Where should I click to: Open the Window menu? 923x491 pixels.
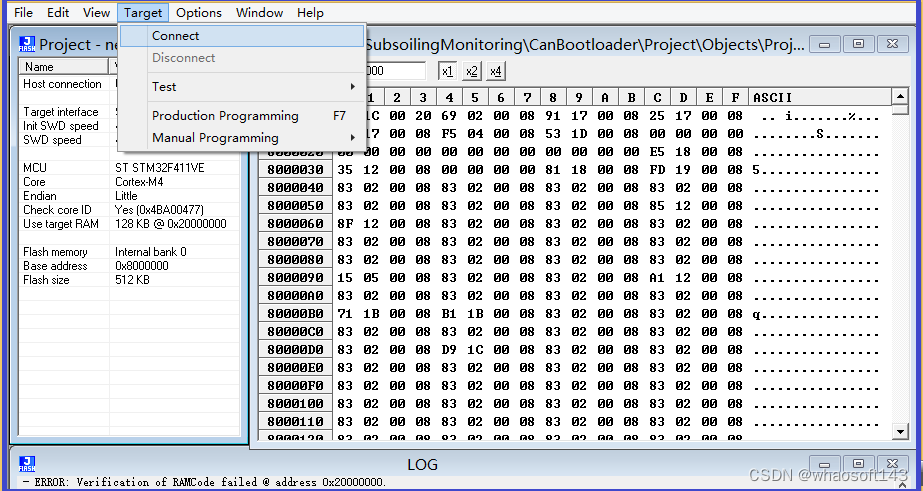(x=259, y=12)
